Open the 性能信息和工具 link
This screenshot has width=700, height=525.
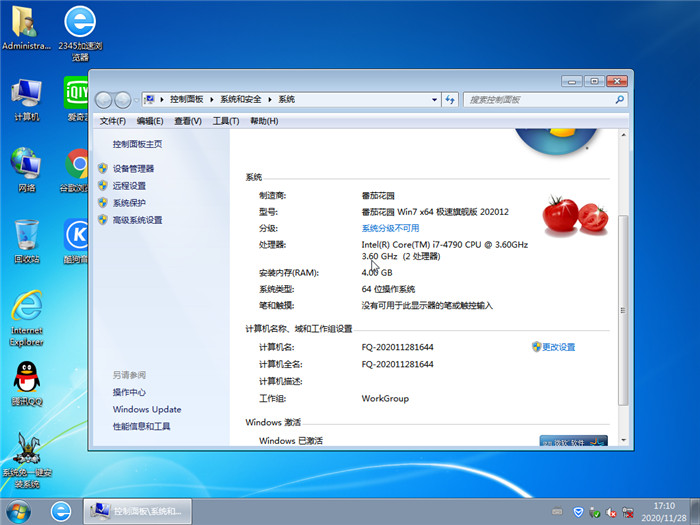141,426
